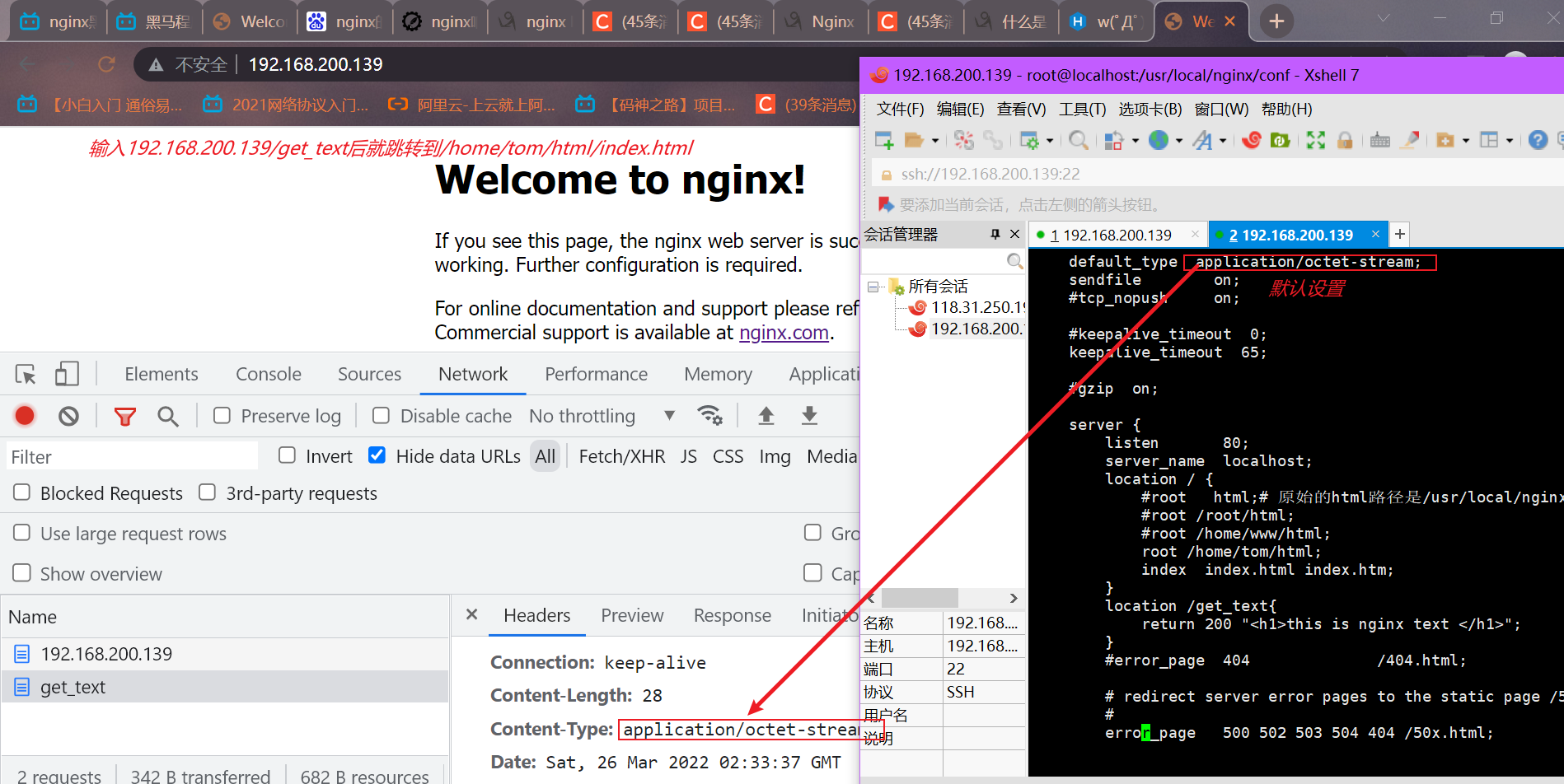The height and width of the screenshot is (784, 1564).
Task: Open the 文件(F) menu in Xshell
Action: (x=900, y=110)
